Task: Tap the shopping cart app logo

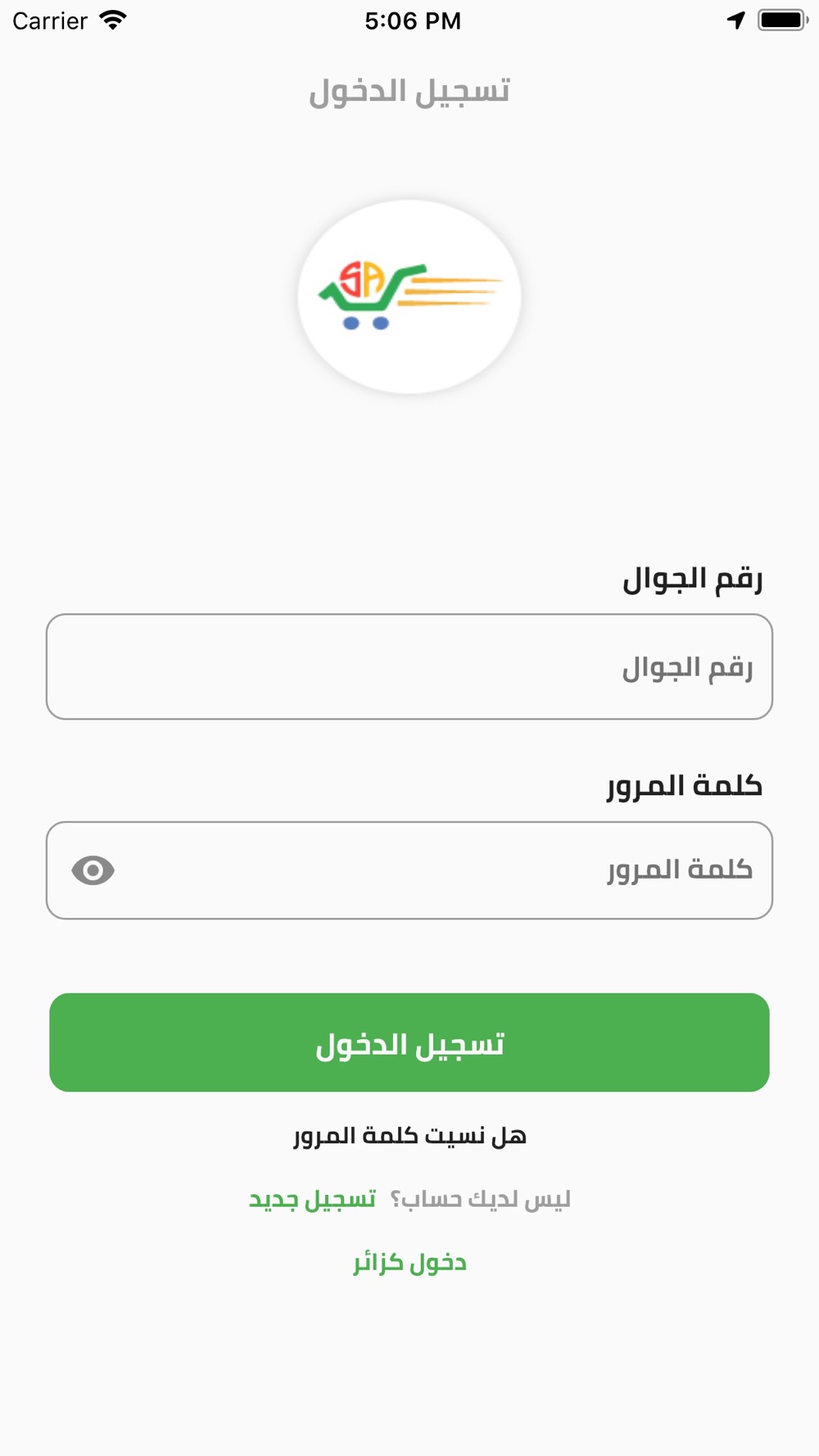Action: point(409,296)
